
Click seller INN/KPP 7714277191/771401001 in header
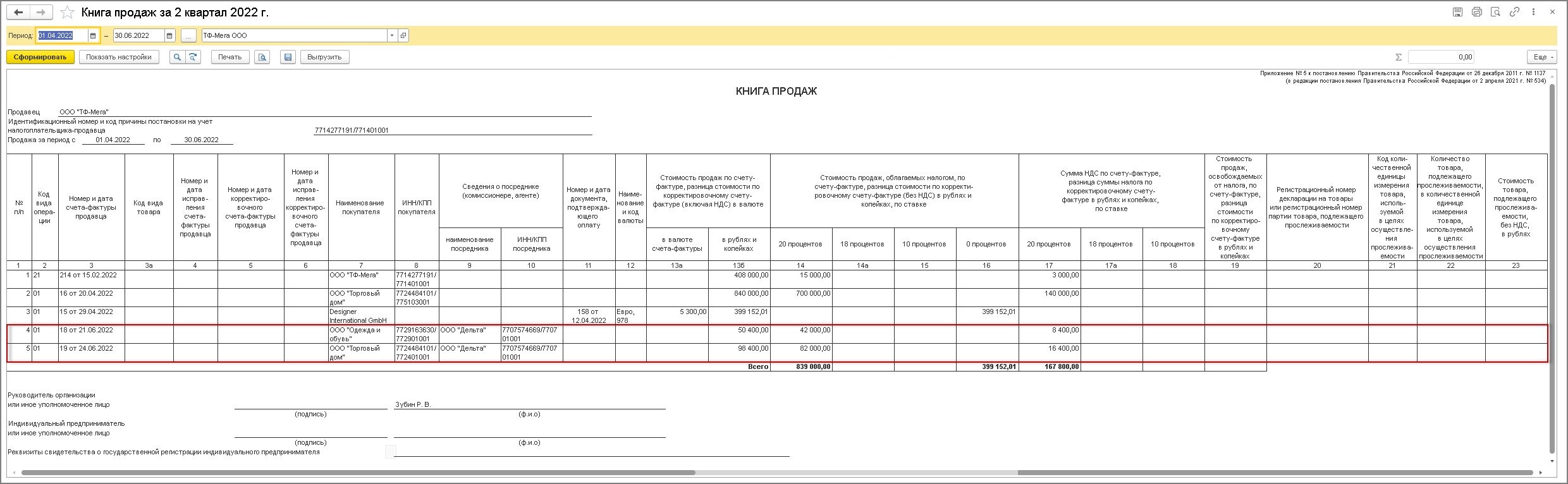[x=352, y=131]
